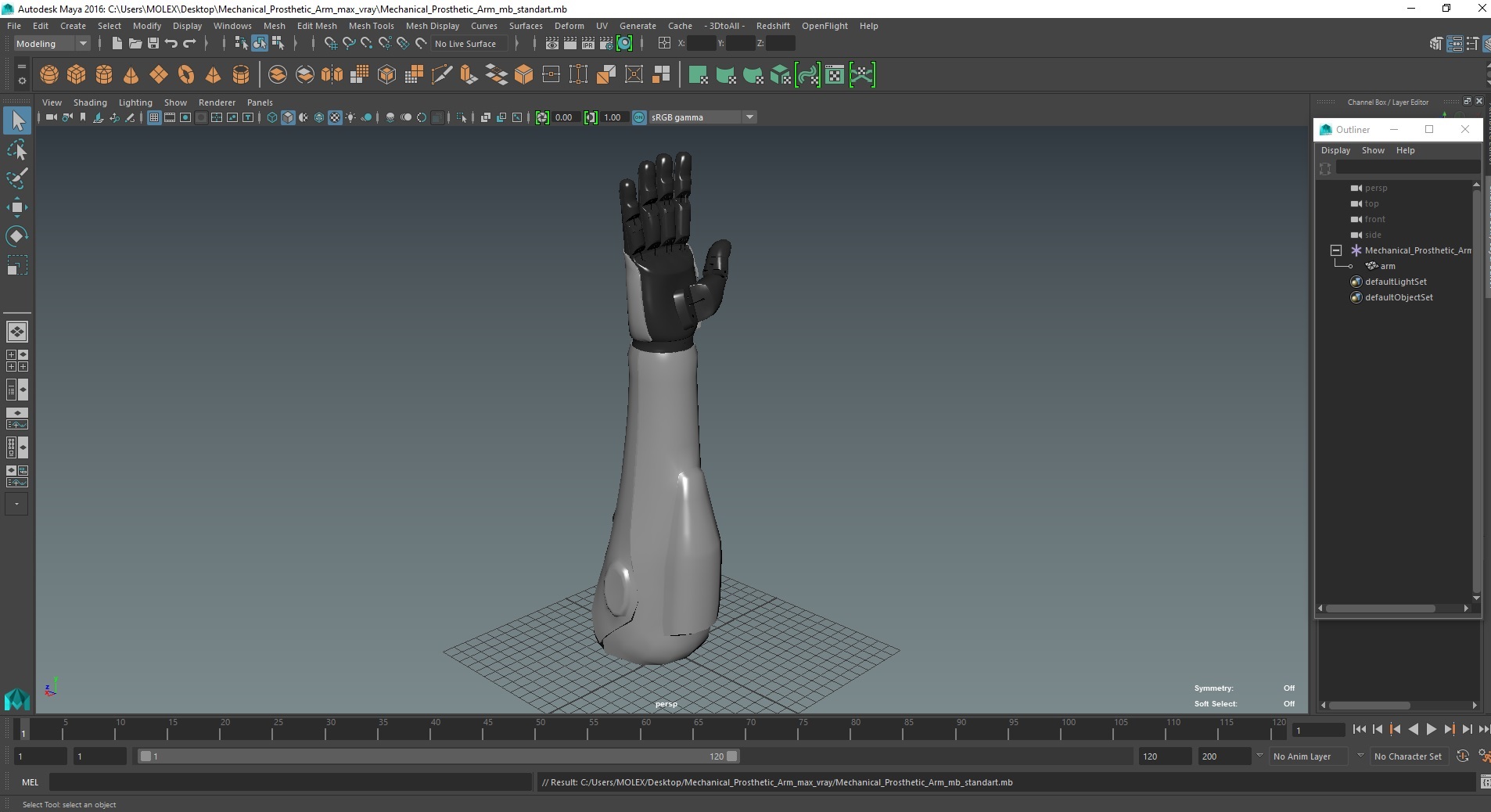
Task: Toggle snap to grids
Action: tap(330, 44)
